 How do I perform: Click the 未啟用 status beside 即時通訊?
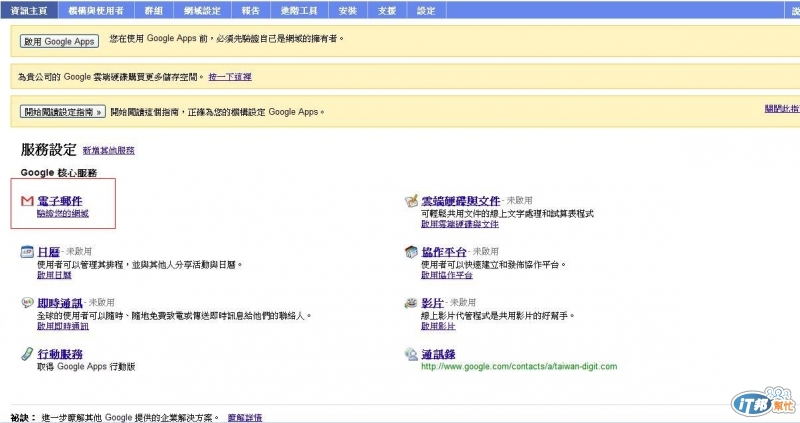click(x=102, y=303)
